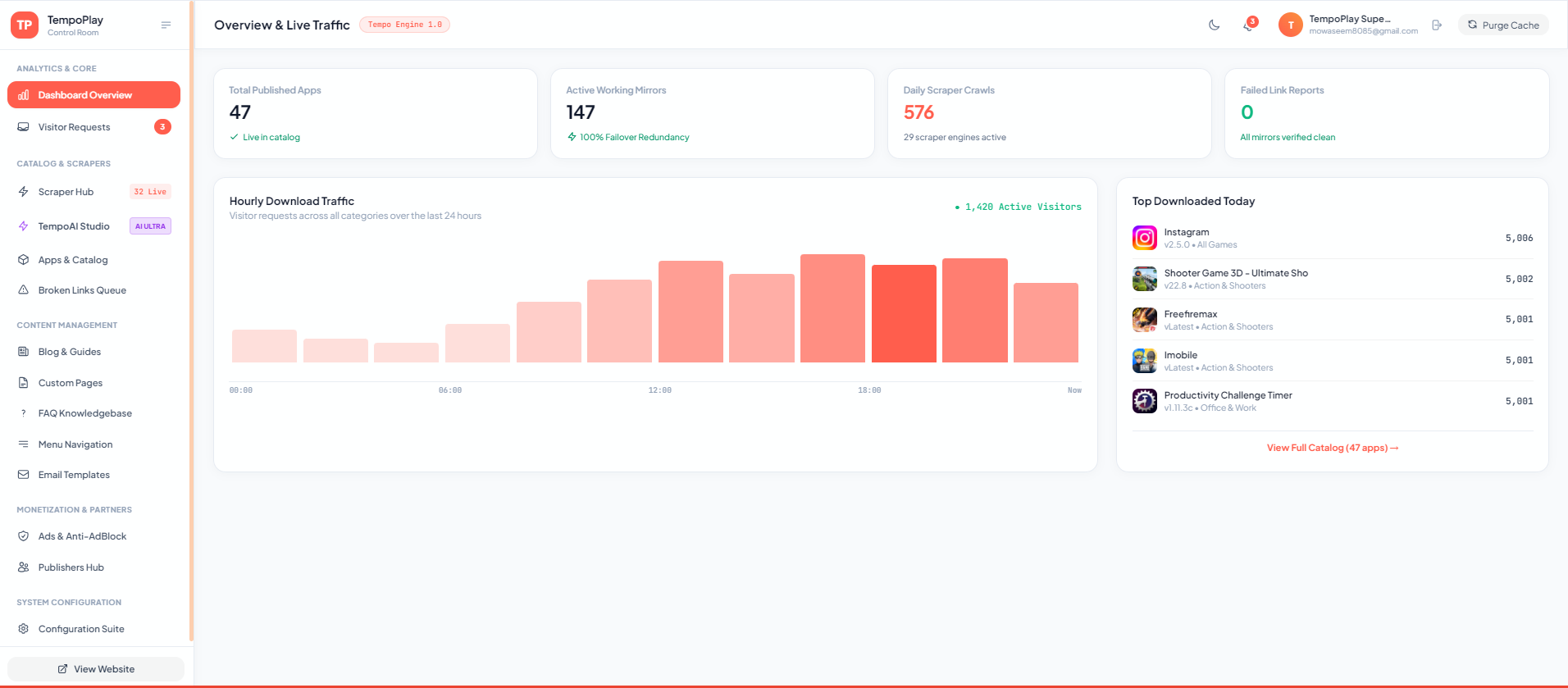
Task: Open notifications bell with 3 alerts
Action: pos(1249,25)
